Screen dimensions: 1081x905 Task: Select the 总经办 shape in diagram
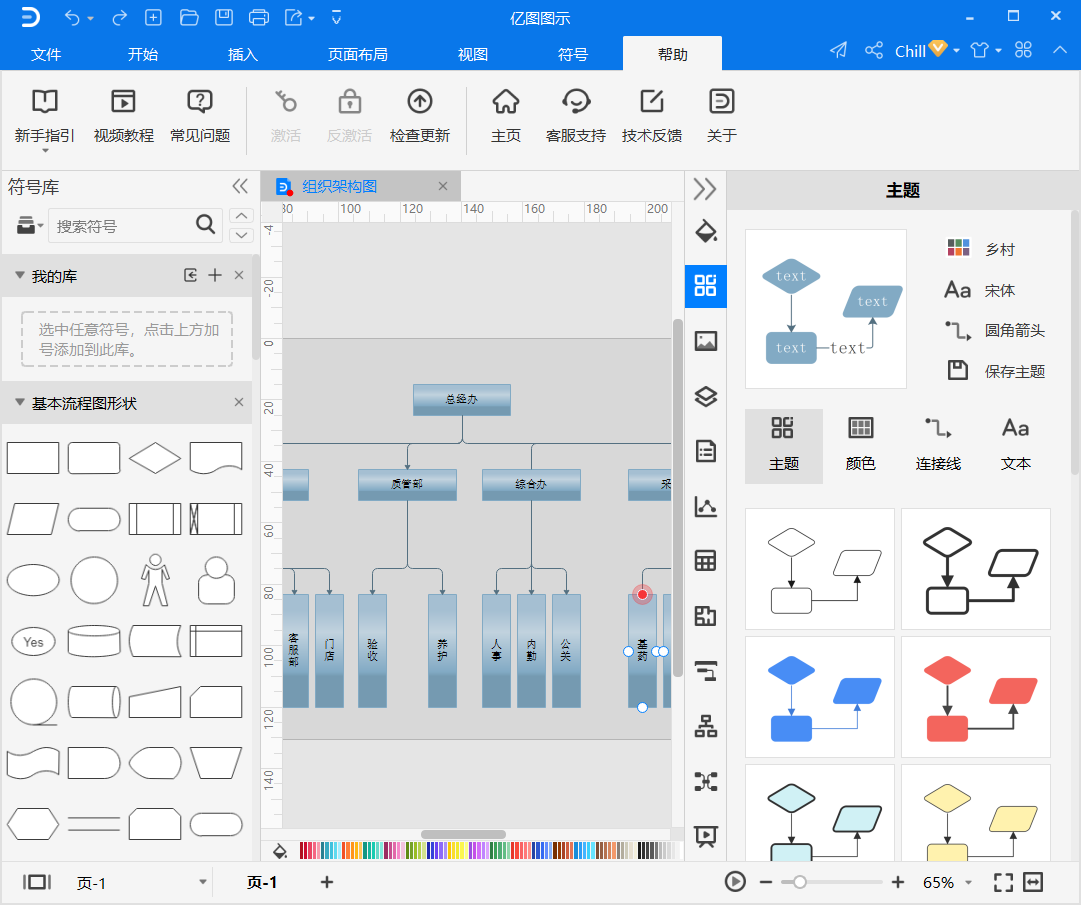coord(462,400)
